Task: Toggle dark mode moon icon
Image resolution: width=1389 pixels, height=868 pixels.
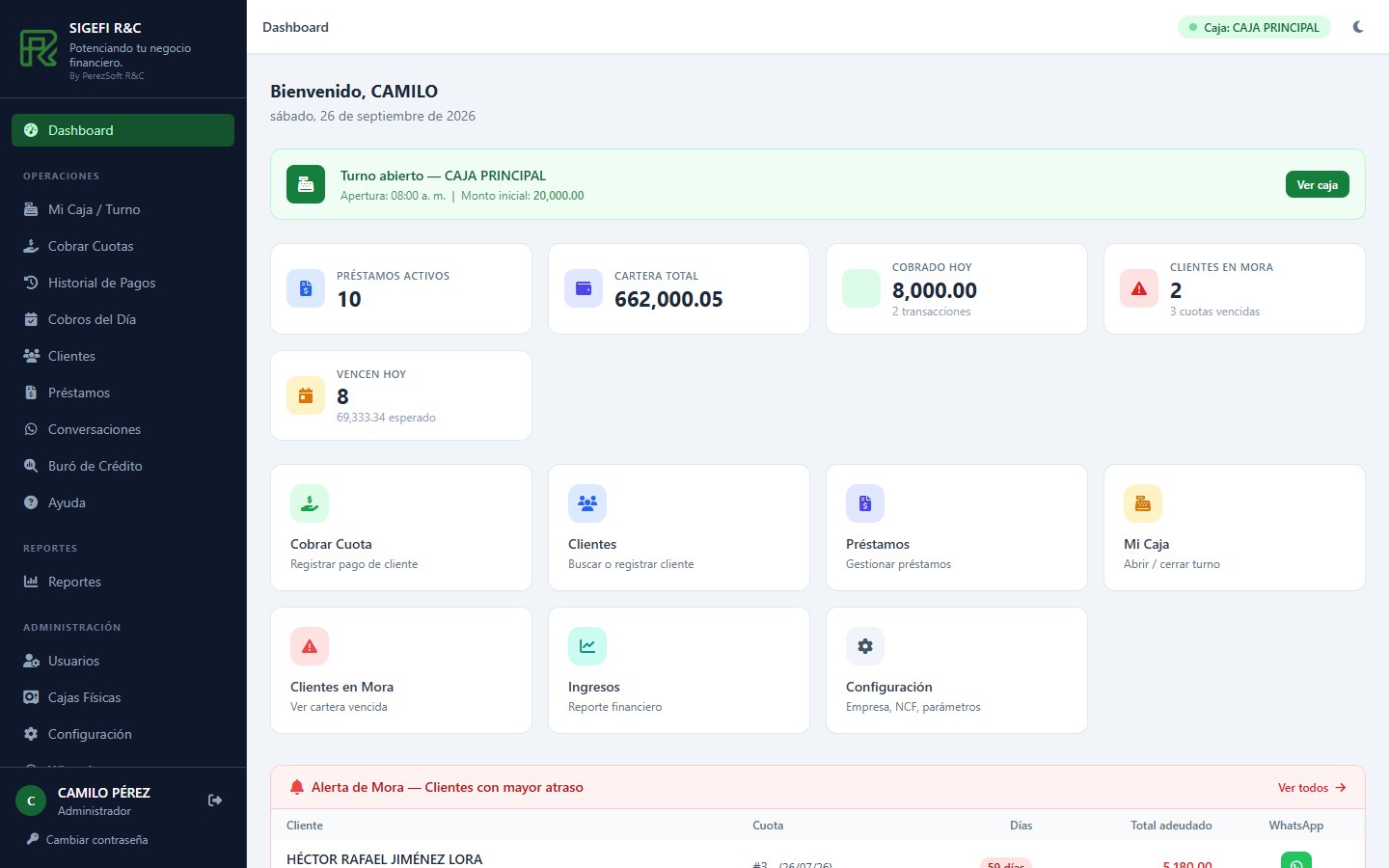Action: coord(1358,27)
